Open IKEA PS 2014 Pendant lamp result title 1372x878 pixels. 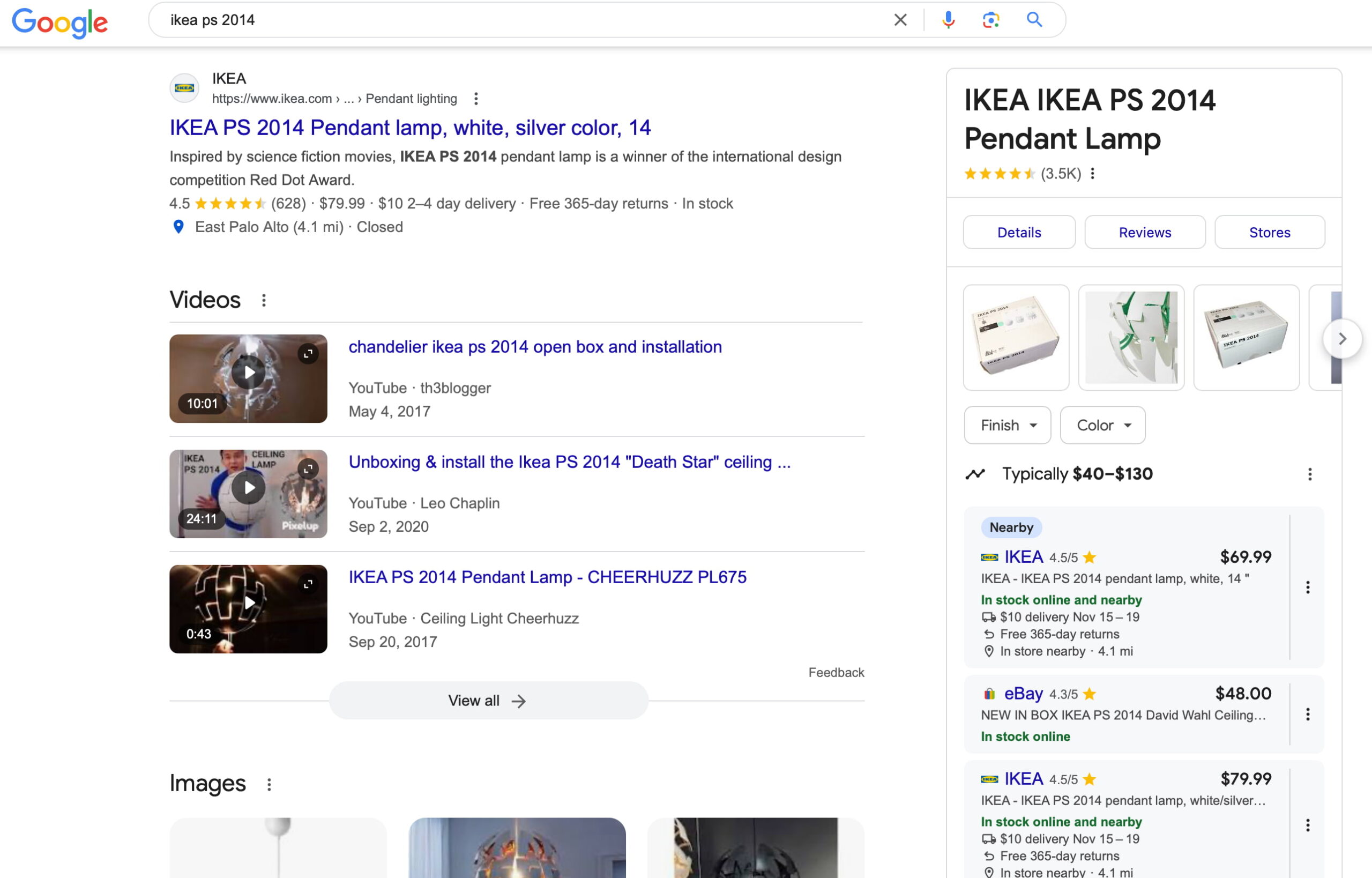click(410, 128)
